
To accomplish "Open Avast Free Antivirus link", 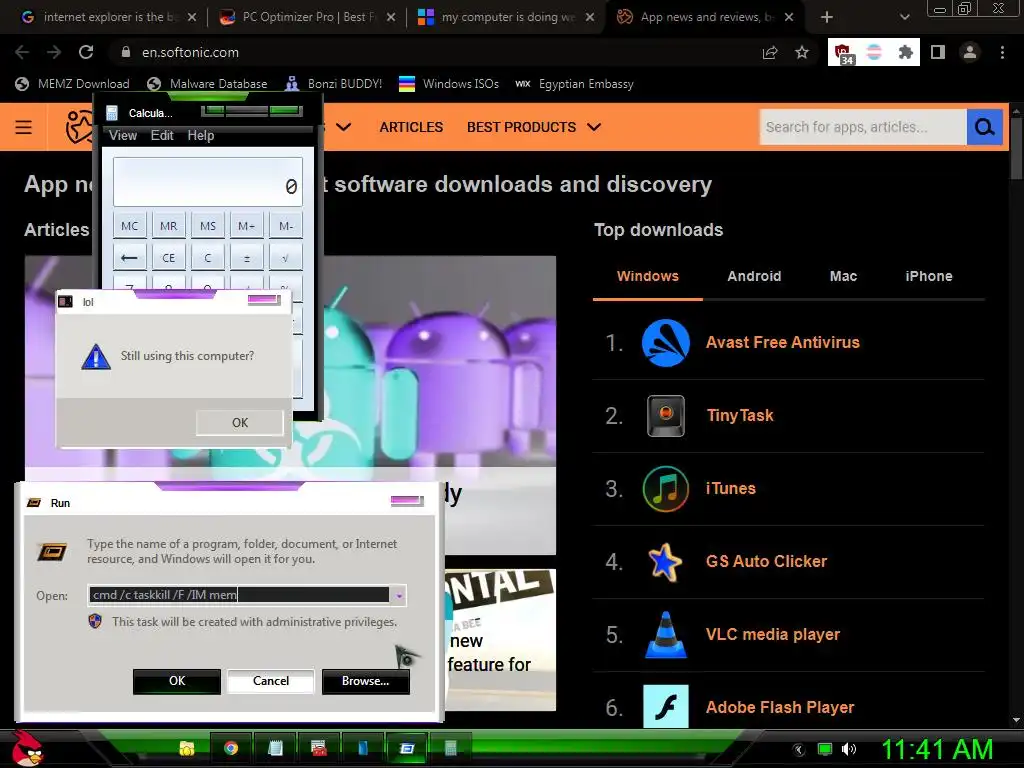I will (782, 342).
